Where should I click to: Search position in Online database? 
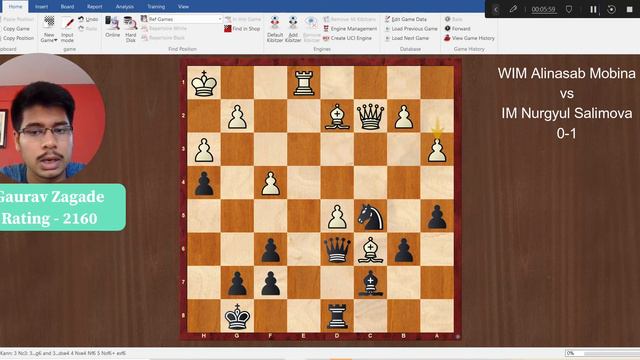click(x=112, y=27)
